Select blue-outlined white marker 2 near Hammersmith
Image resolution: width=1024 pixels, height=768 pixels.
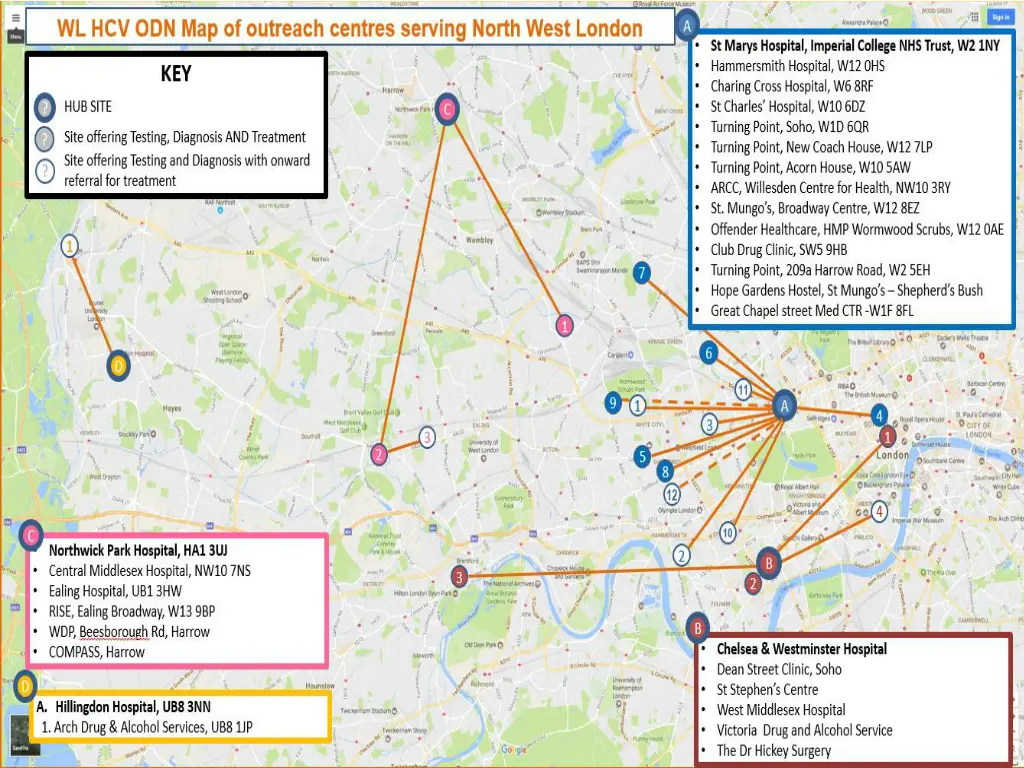point(682,556)
